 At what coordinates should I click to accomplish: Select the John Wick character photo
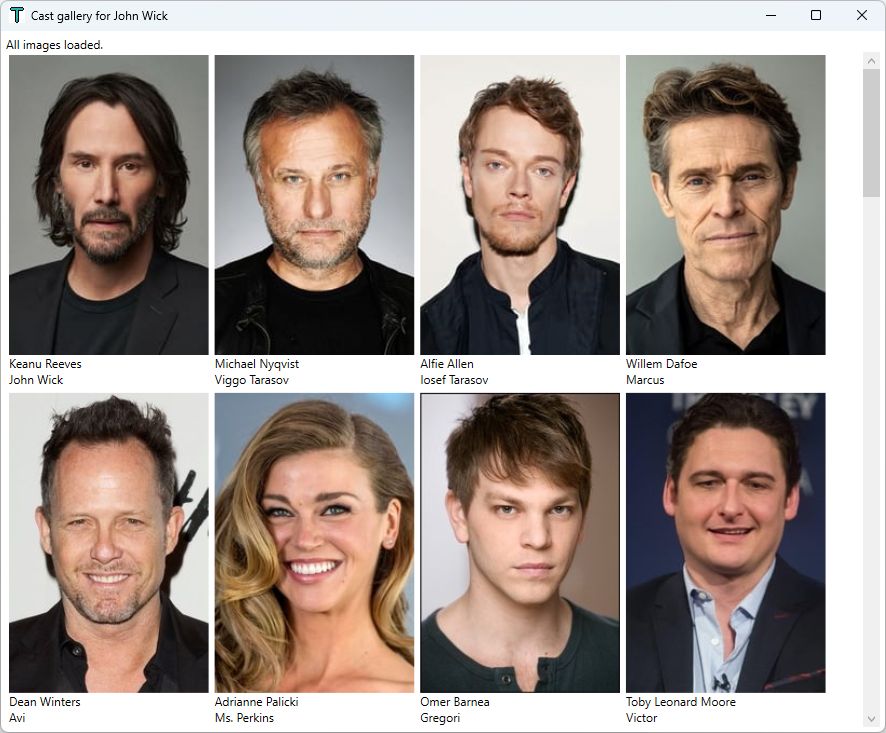click(x=108, y=205)
